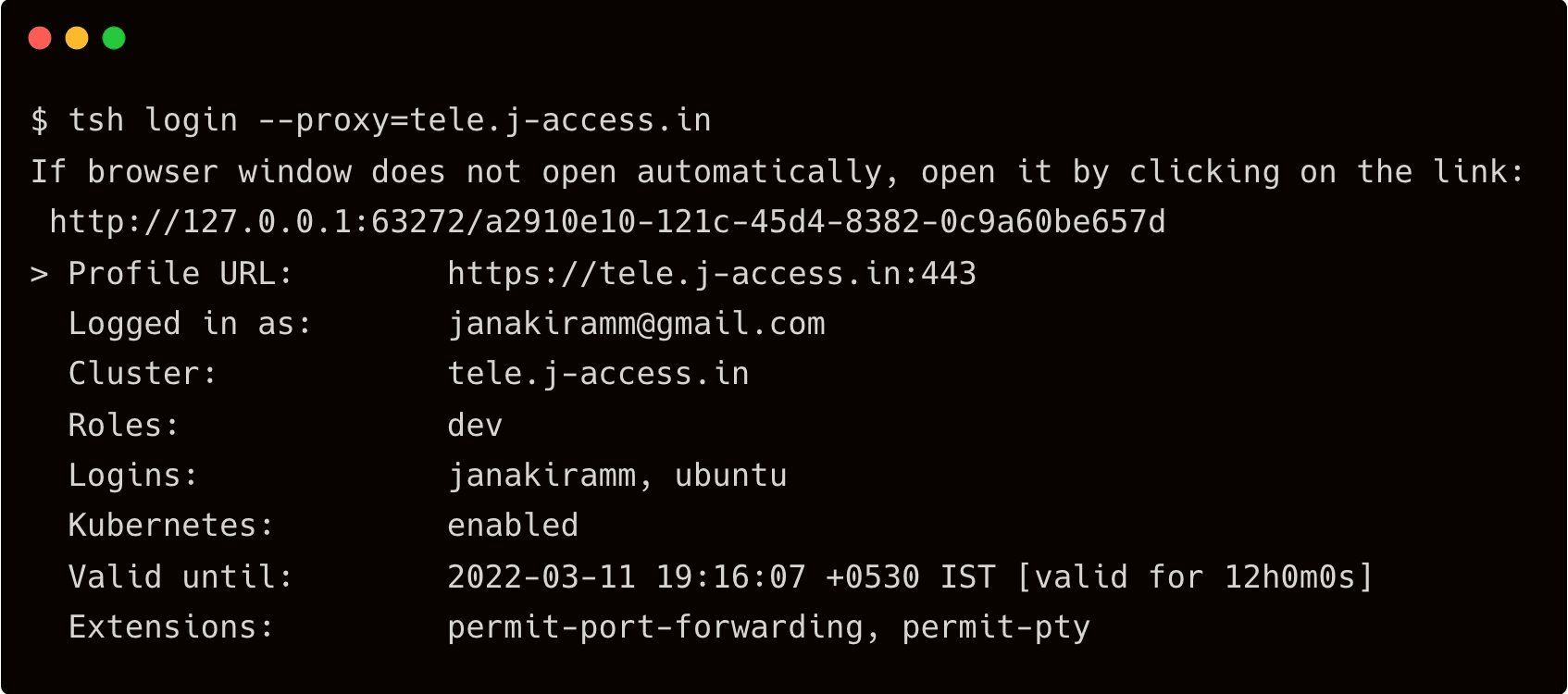Click the 'valid for 12h0m0s' text
Viewport: 1568px width, 694px height.
(1195, 577)
